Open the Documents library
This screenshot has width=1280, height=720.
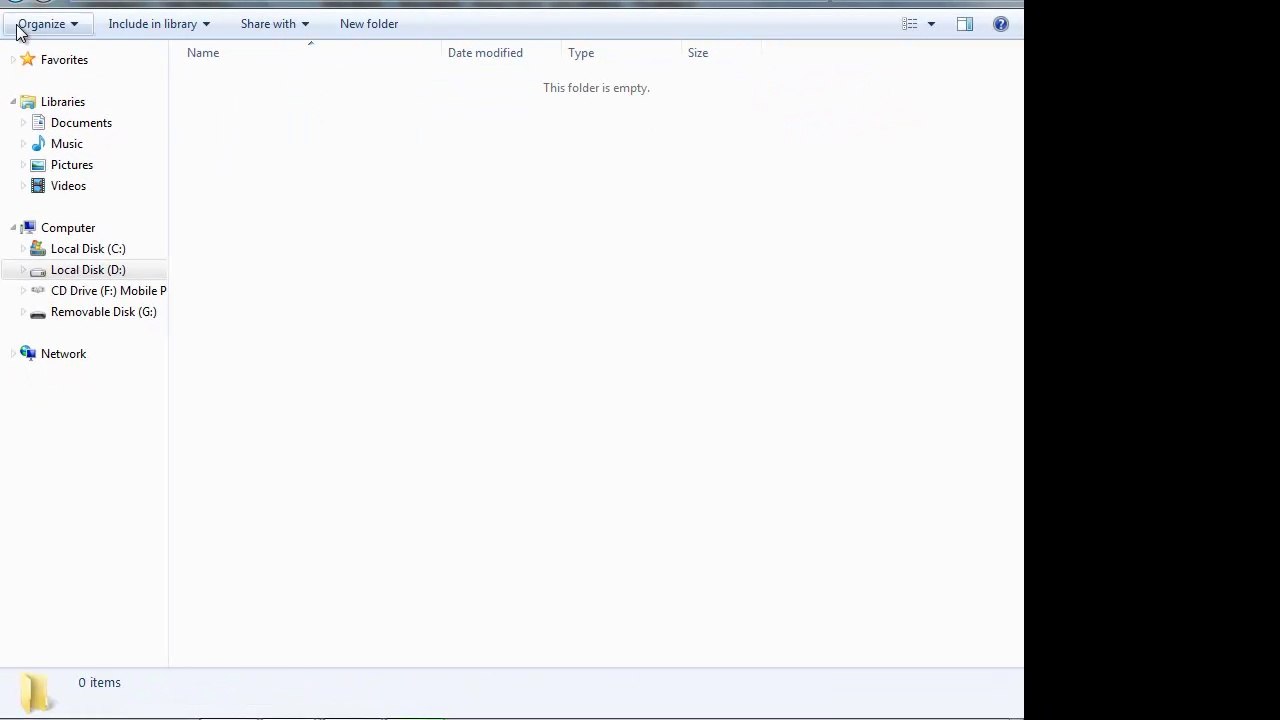[x=81, y=123]
